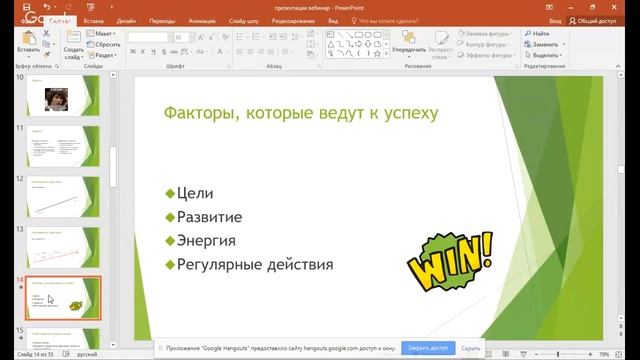Select the rectangle shape in the shapes gallery
Screen dimensions: 640x360
359,35
